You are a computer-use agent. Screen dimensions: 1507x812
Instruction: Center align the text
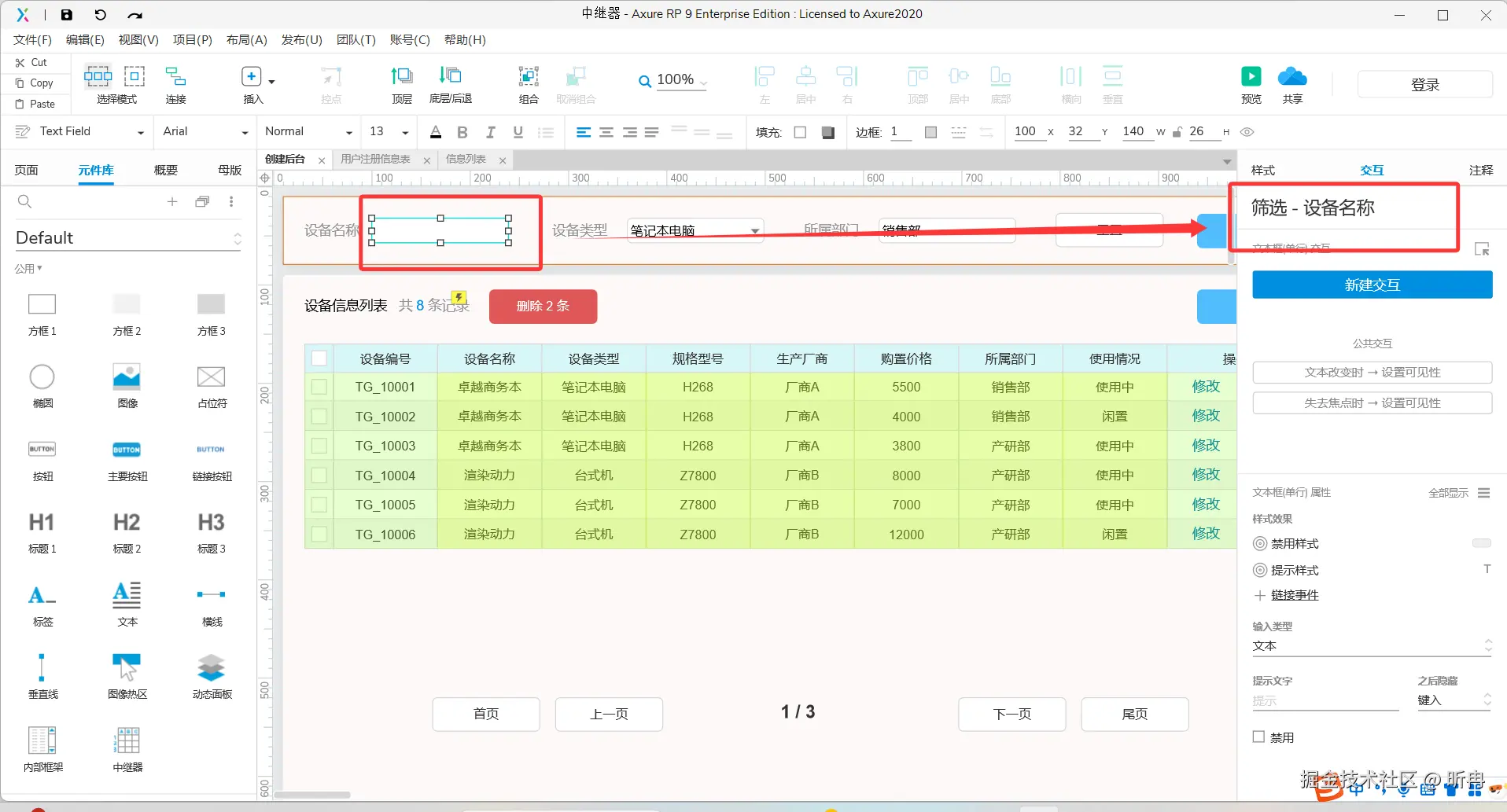606,132
